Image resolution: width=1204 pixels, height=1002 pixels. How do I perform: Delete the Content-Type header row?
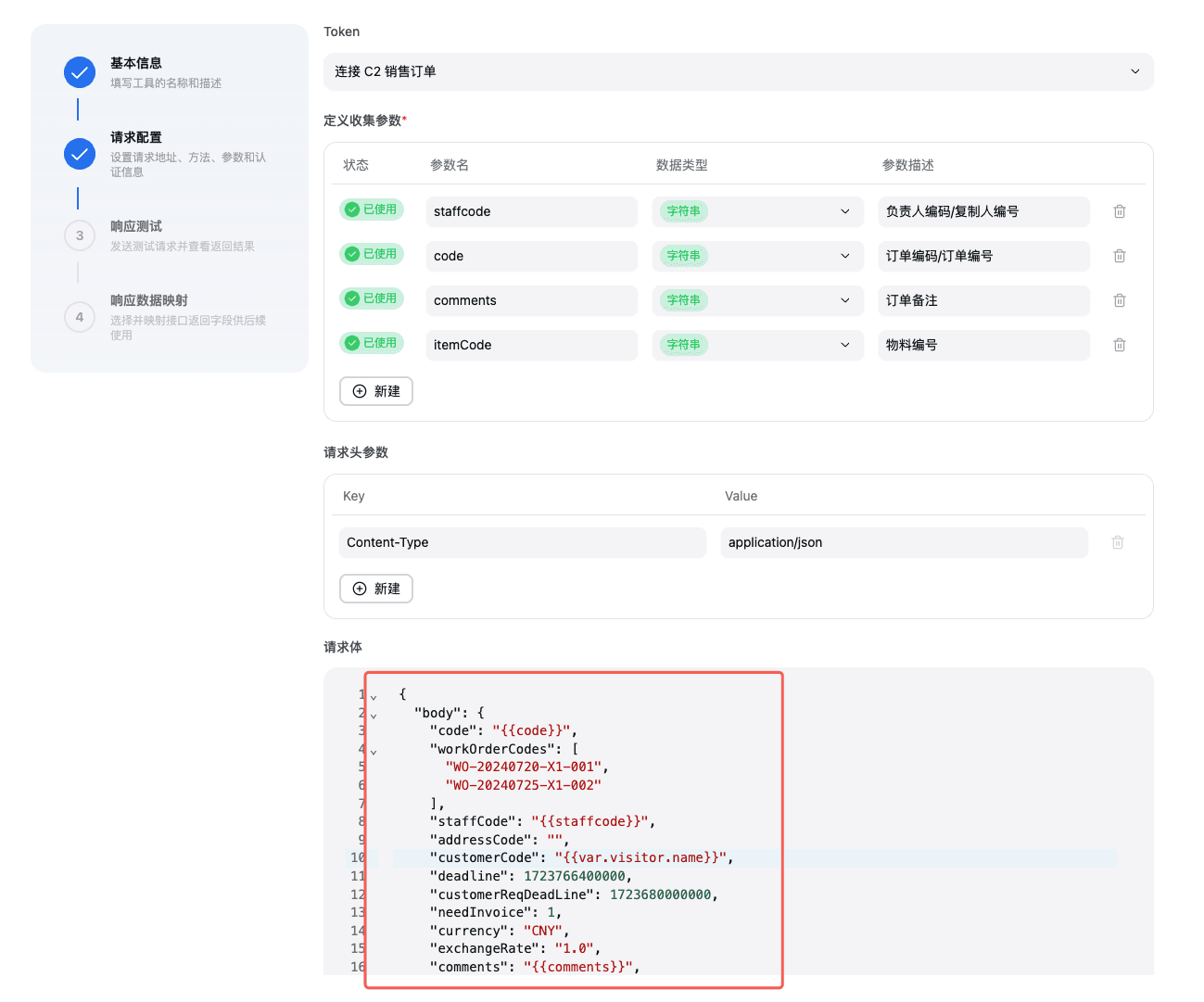[x=1118, y=542]
